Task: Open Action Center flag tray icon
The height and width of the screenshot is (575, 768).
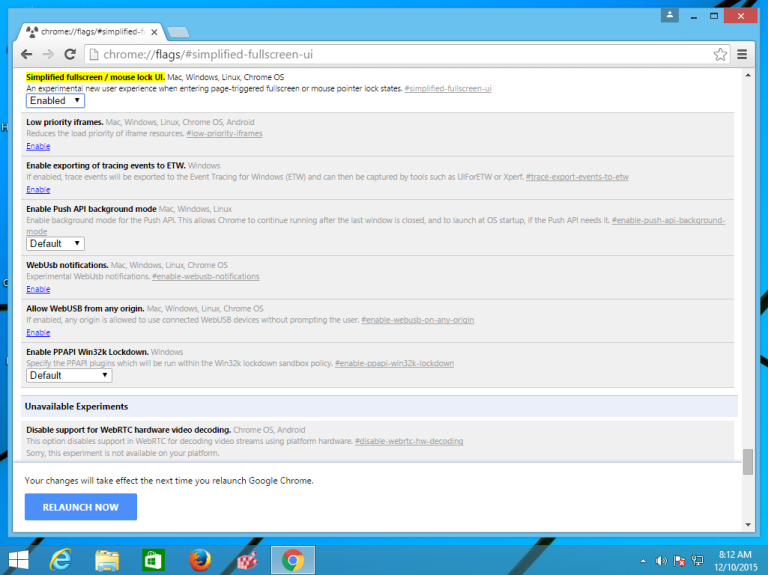Action: tap(679, 561)
